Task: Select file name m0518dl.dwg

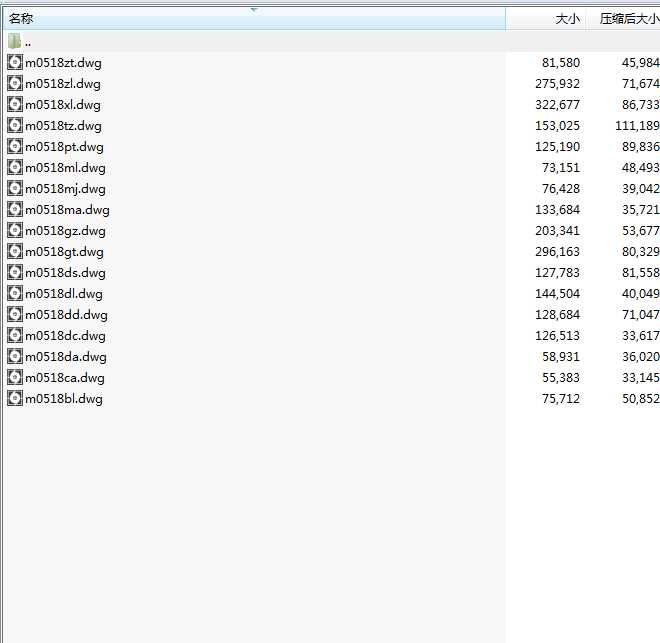Action: coord(64,295)
